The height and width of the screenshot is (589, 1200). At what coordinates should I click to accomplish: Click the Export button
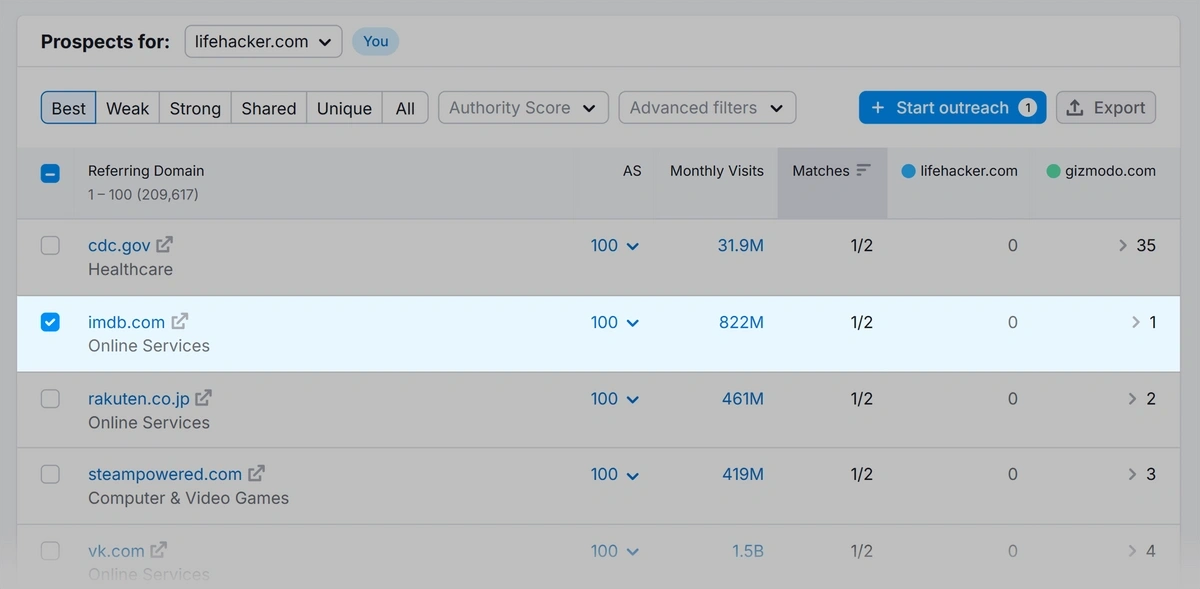1106,108
